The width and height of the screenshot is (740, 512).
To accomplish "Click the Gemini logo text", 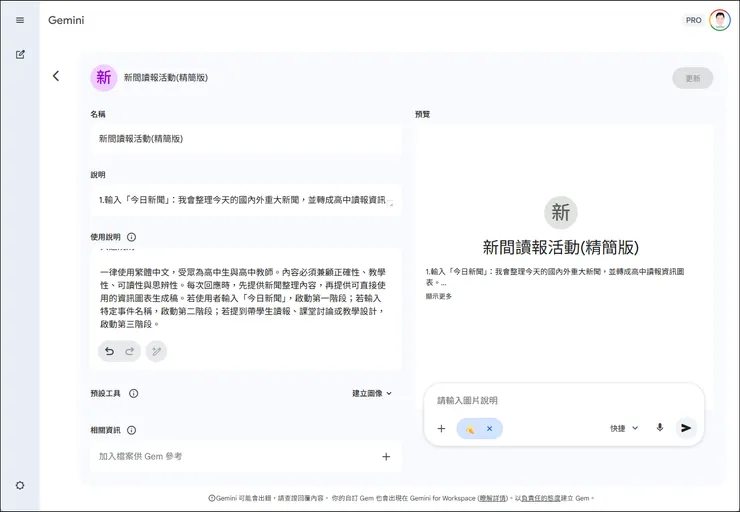I will click(x=66, y=20).
